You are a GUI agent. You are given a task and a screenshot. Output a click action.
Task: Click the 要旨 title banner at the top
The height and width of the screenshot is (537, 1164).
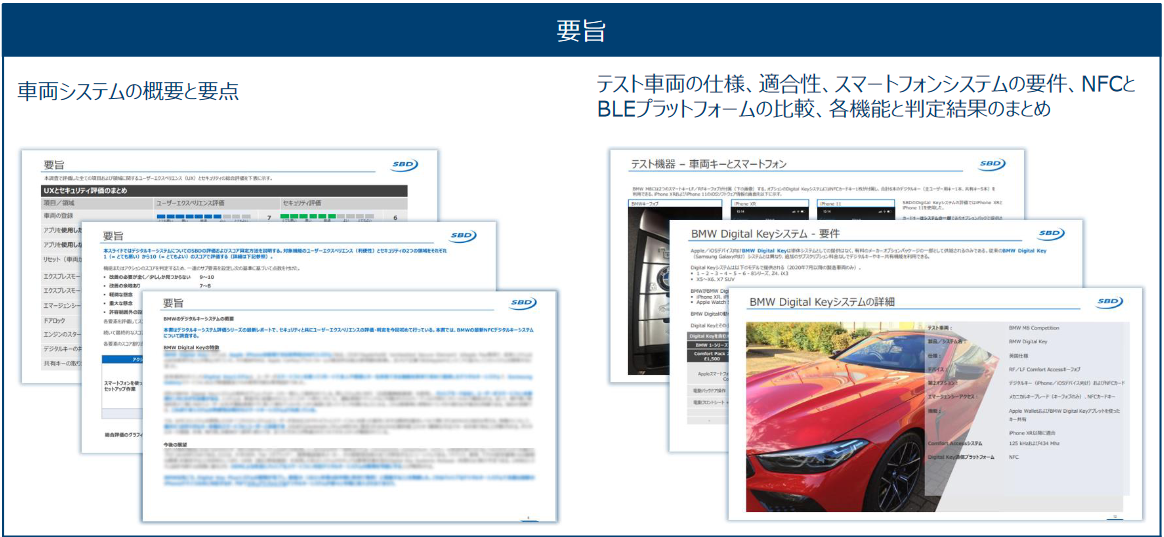[581, 30]
